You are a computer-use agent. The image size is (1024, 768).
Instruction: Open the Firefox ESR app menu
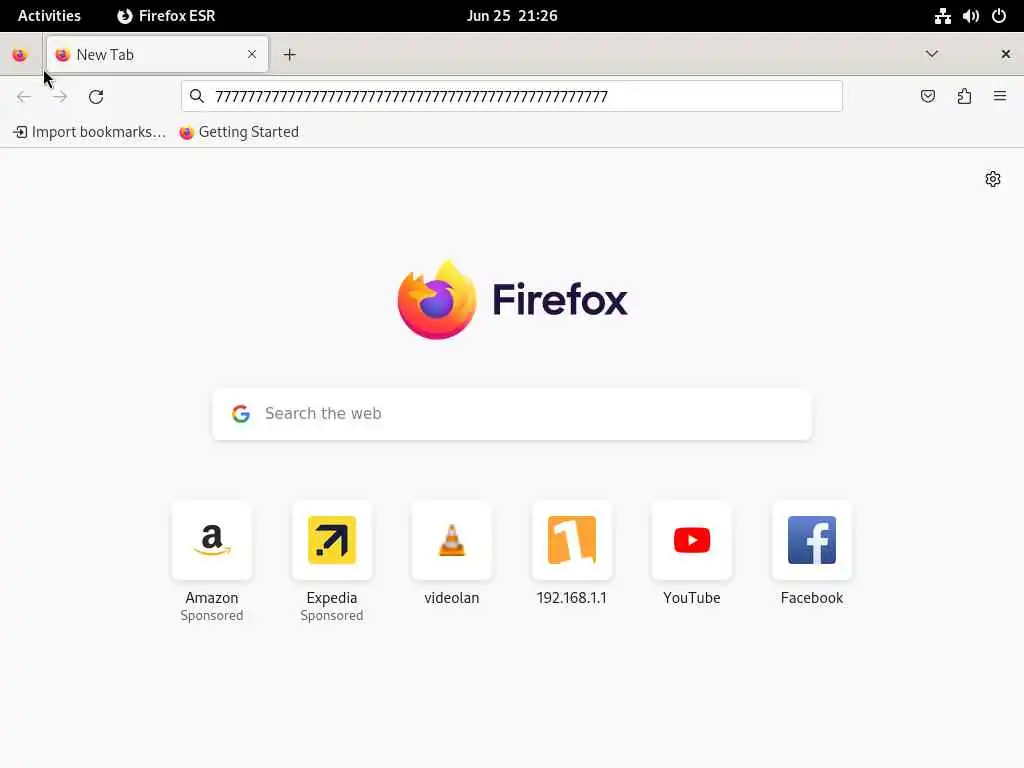coord(166,16)
